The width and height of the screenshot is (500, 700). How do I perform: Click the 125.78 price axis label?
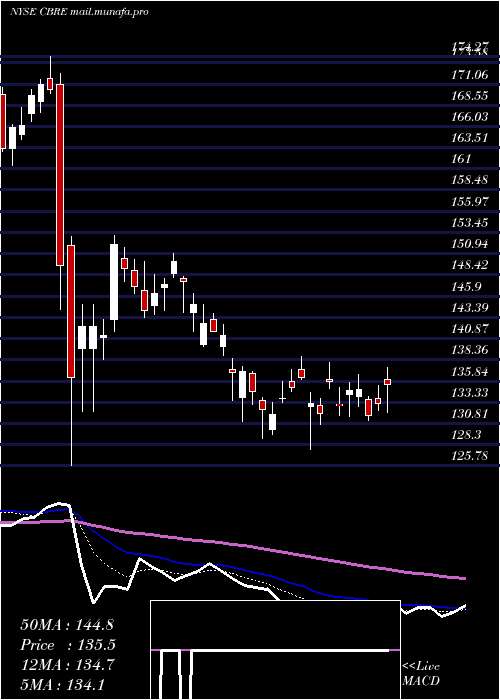(470, 456)
